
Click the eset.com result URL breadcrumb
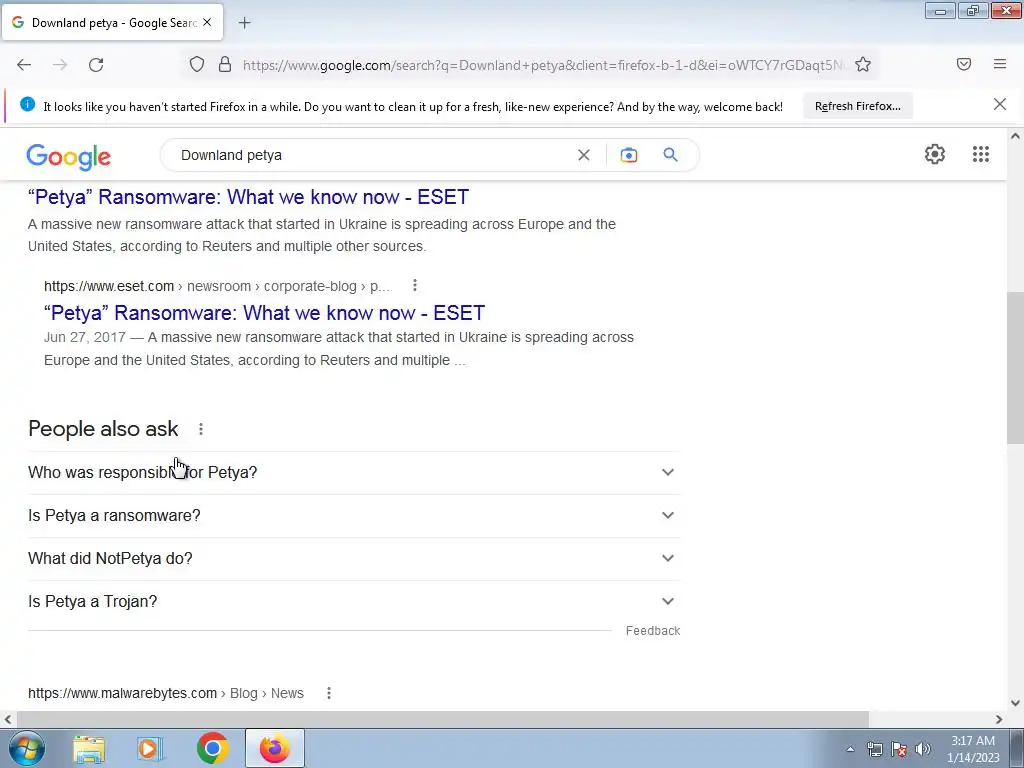[x=217, y=286]
